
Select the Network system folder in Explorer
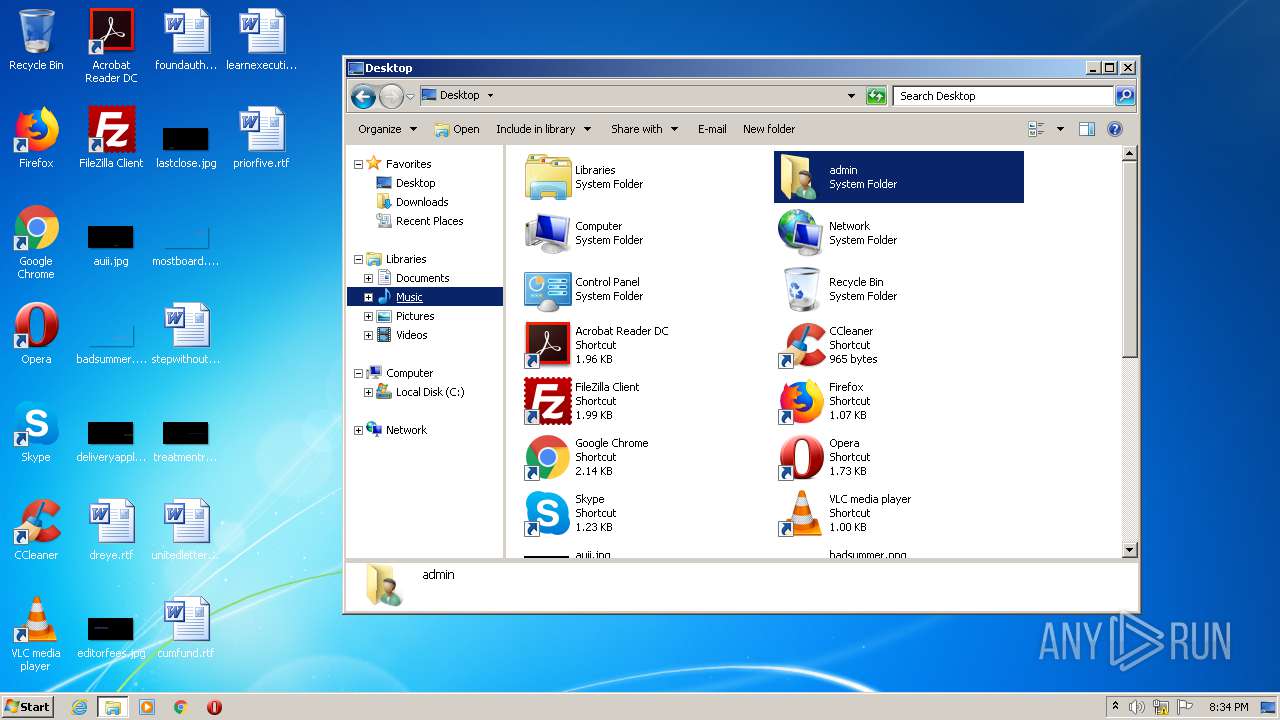point(801,233)
